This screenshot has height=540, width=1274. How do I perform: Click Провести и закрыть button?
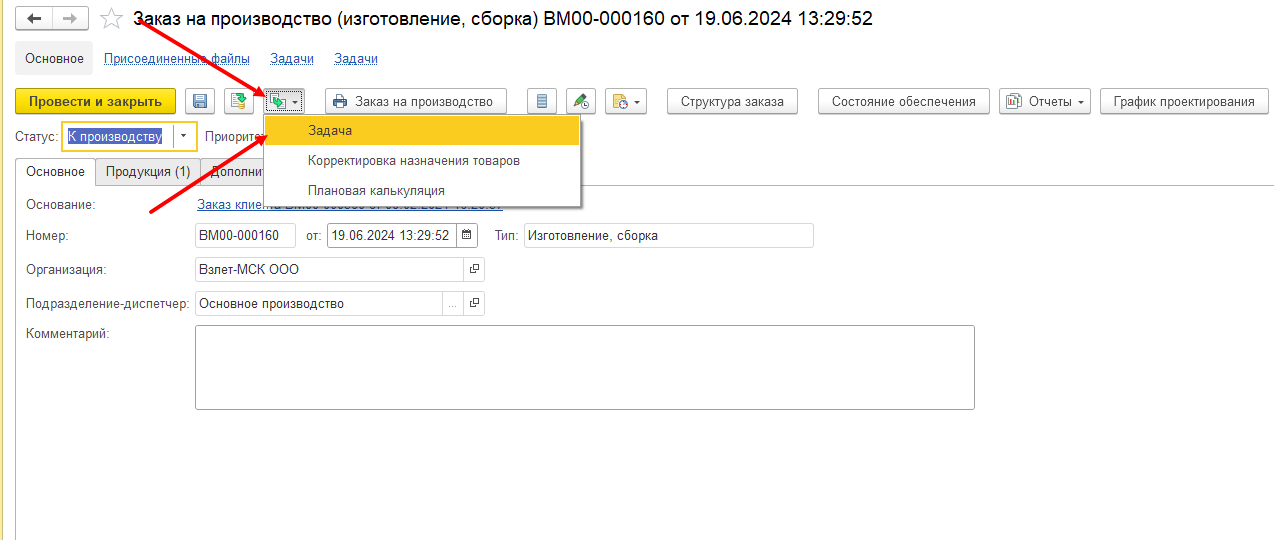coord(95,101)
